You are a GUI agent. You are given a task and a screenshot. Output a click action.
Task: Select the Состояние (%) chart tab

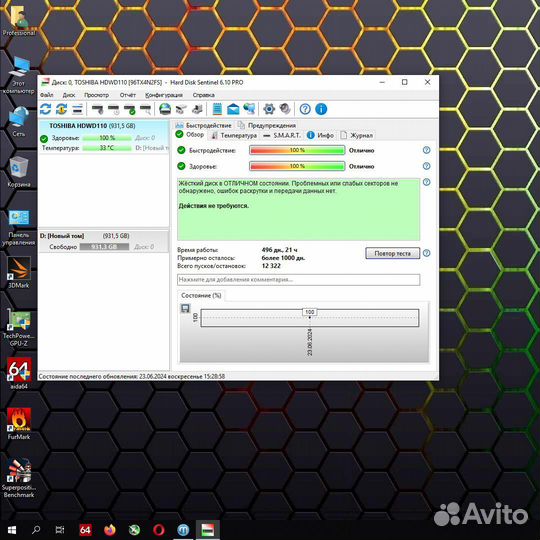pos(201,295)
